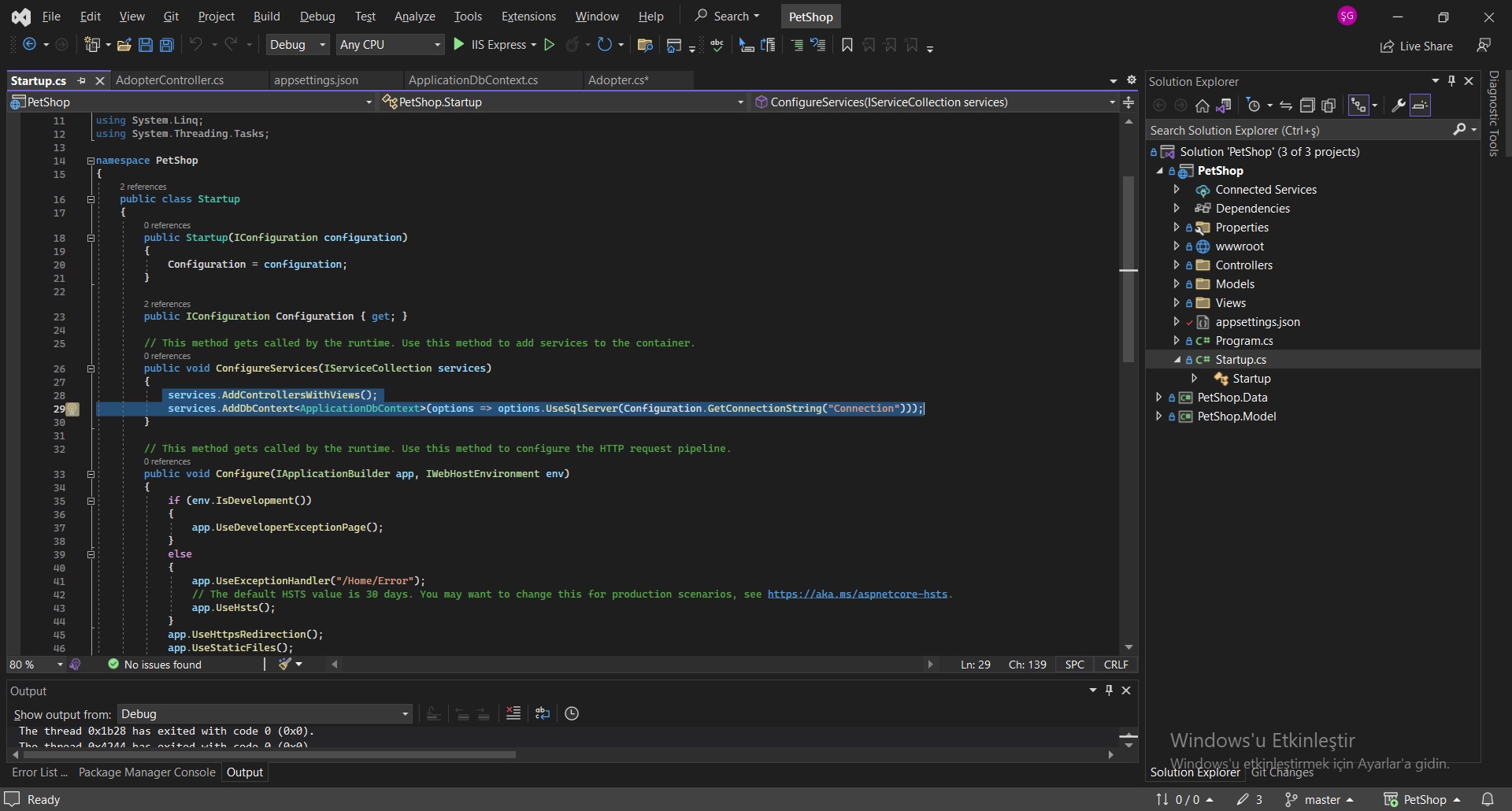Viewport: 1512px width, 811px height.
Task: Open the Git menu
Action: 171,16
